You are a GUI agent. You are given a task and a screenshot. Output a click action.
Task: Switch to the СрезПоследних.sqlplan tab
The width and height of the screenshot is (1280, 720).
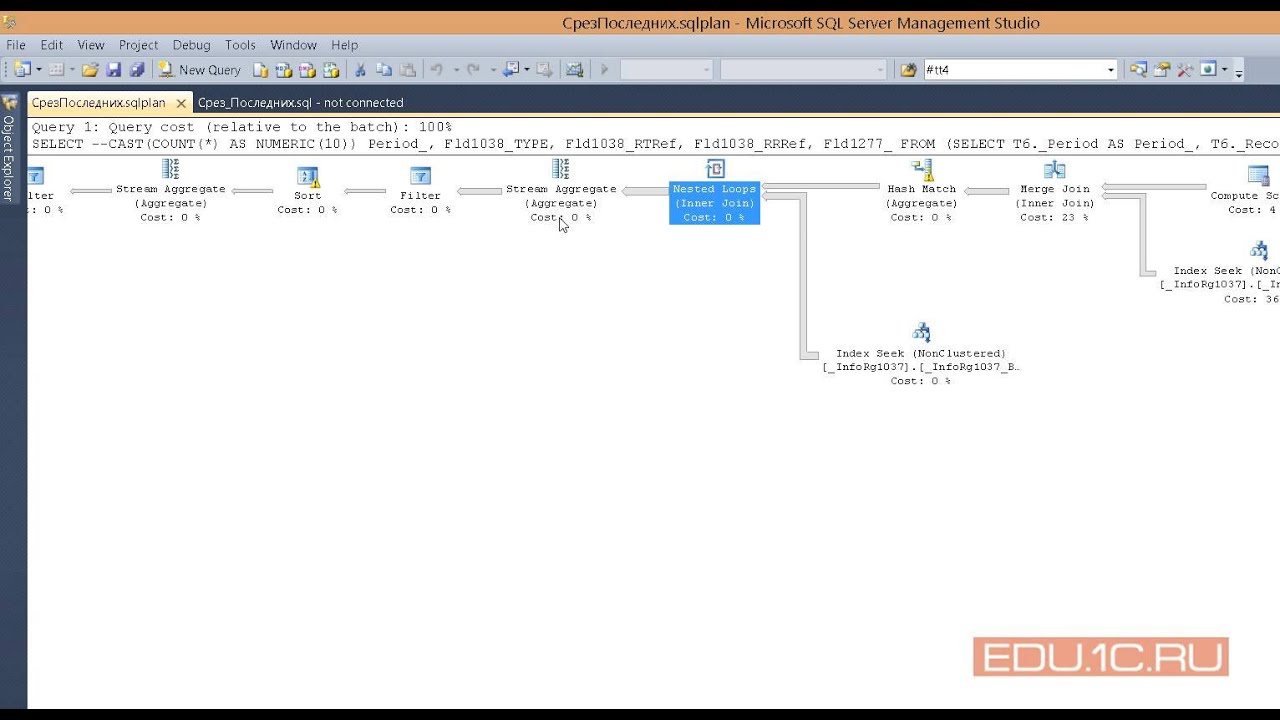pos(98,103)
